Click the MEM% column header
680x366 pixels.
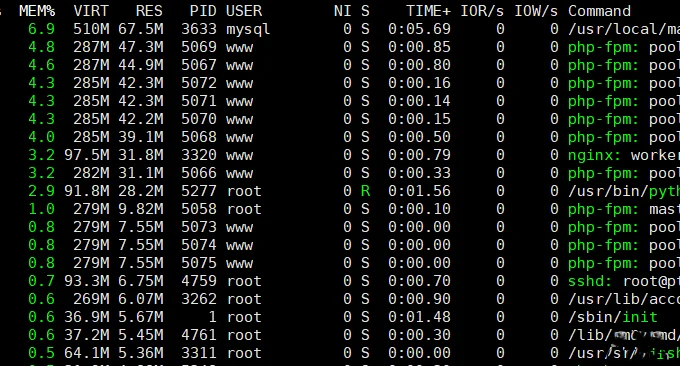click(x=37, y=11)
